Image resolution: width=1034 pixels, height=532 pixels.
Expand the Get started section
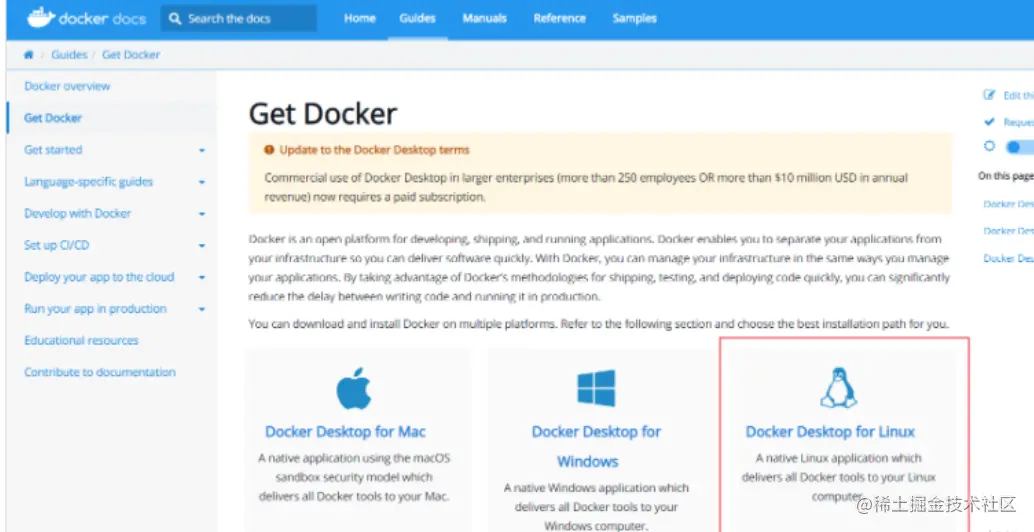click(202, 150)
